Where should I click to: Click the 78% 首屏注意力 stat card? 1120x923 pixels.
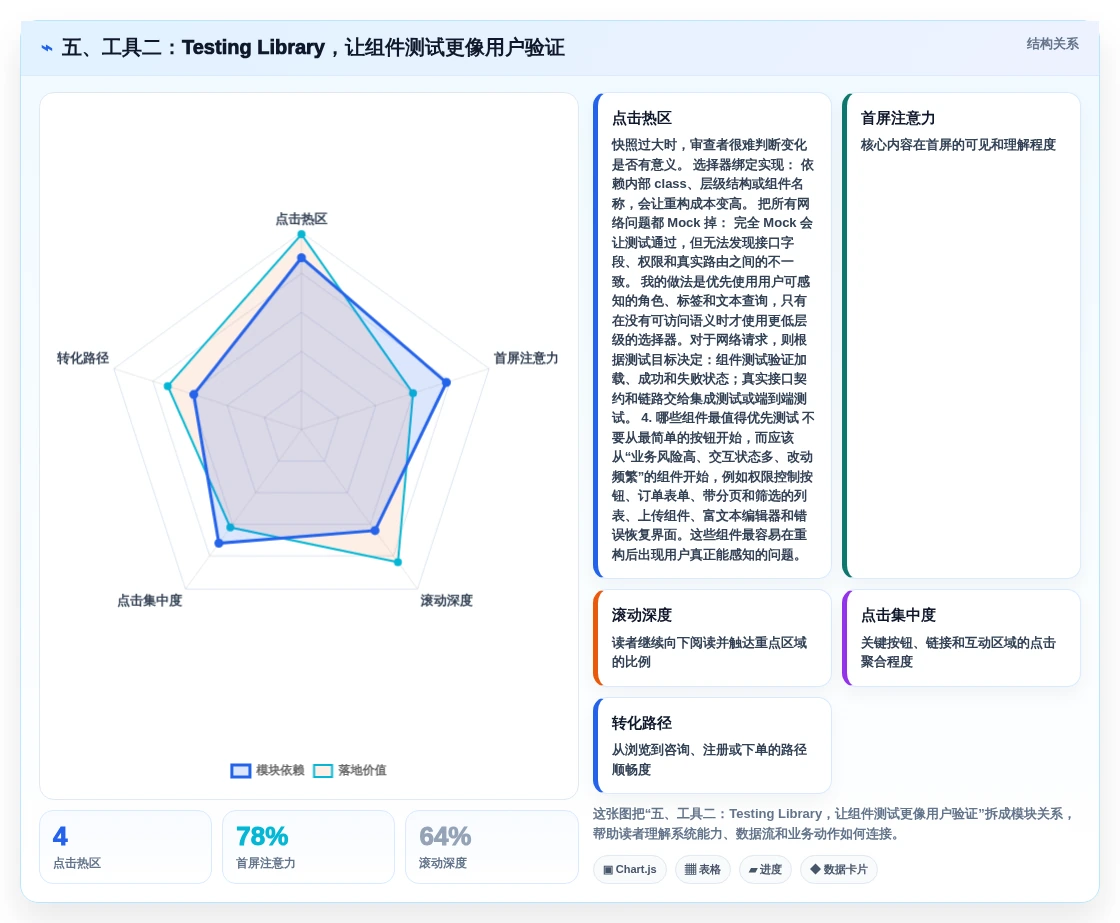(x=309, y=847)
